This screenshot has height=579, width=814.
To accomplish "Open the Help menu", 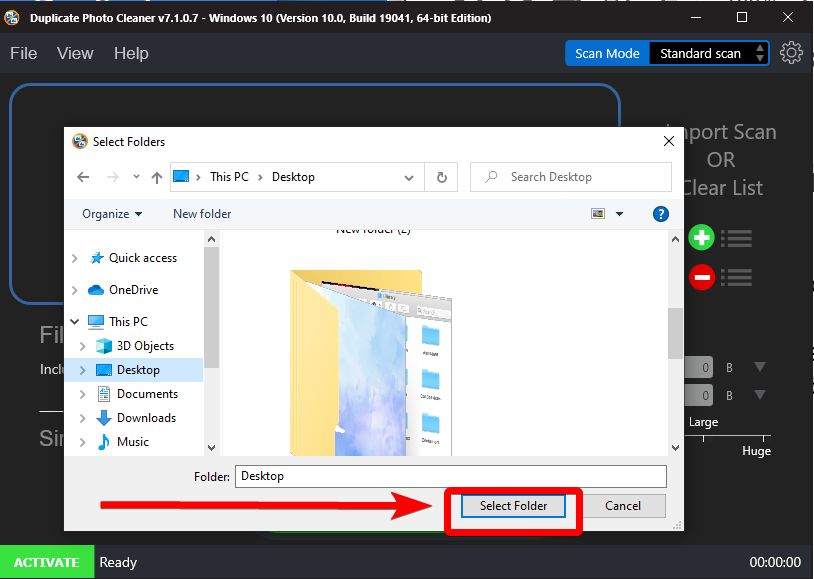I will [x=131, y=53].
